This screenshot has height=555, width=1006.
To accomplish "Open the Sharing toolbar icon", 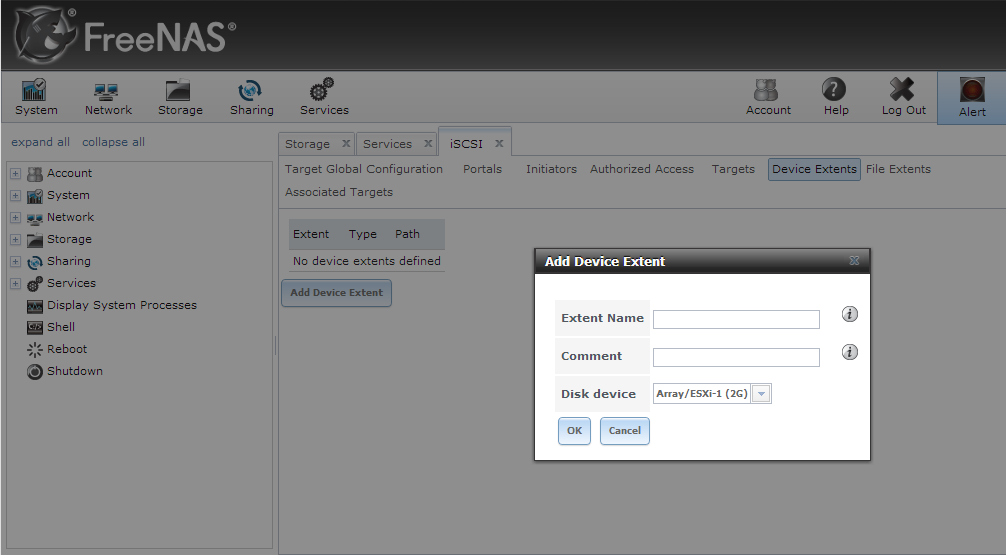I will 250,90.
